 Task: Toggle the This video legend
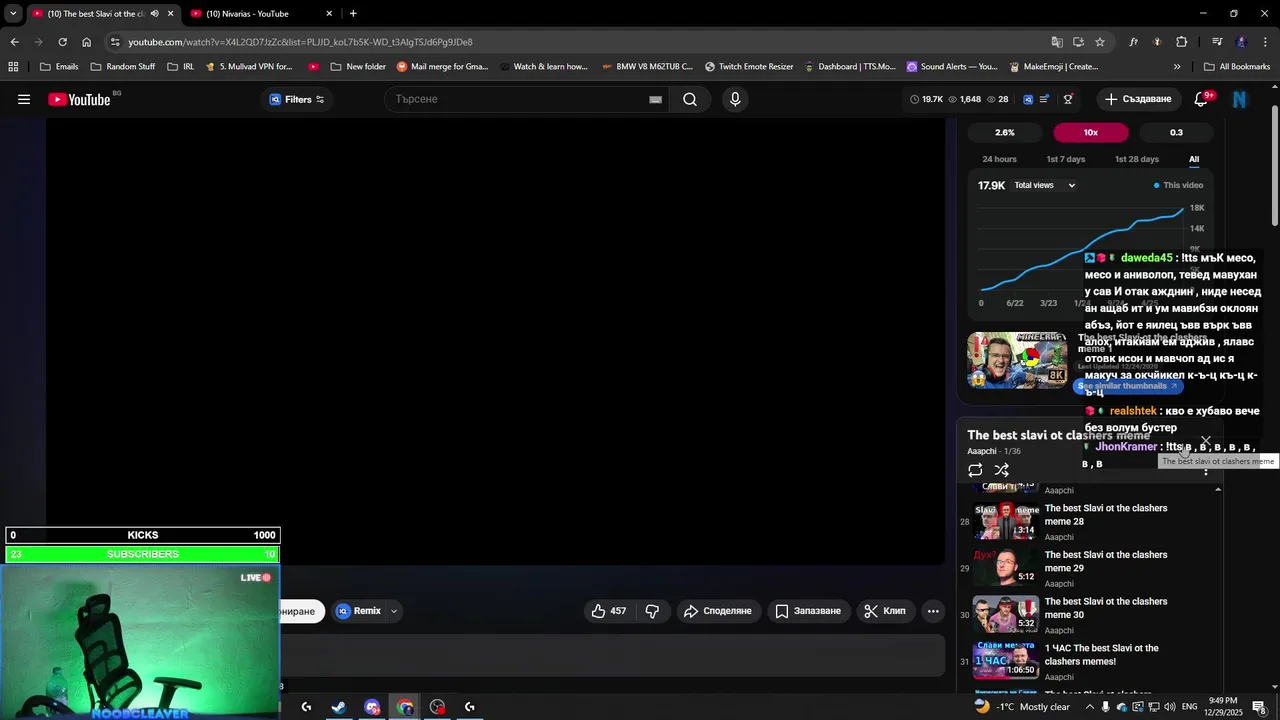coord(1178,185)
